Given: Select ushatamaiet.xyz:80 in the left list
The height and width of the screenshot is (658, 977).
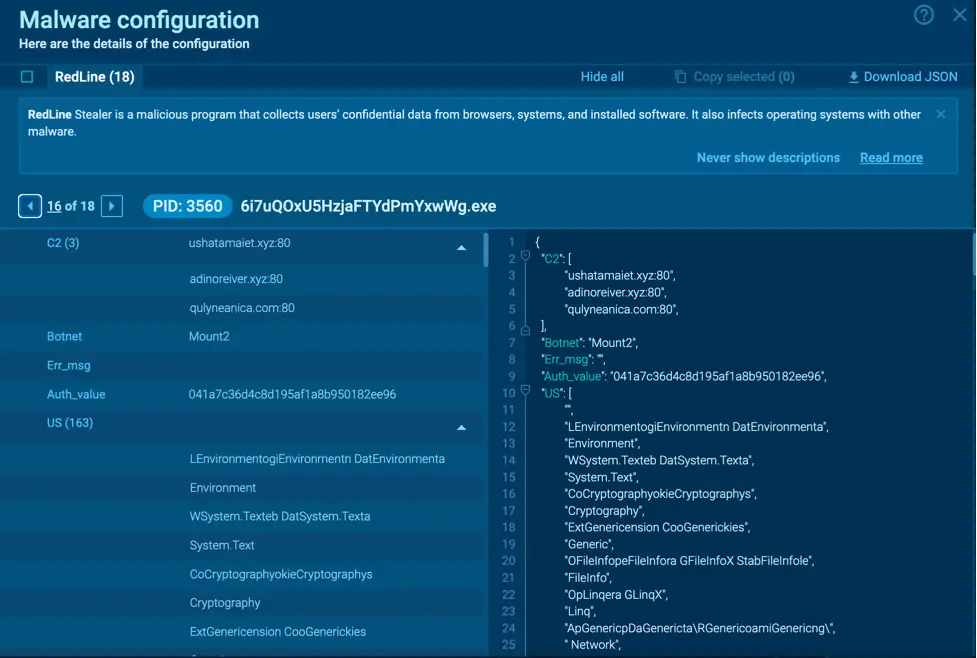Looking at the screenshot, I should pyautogui.click(x=239, y=243).
